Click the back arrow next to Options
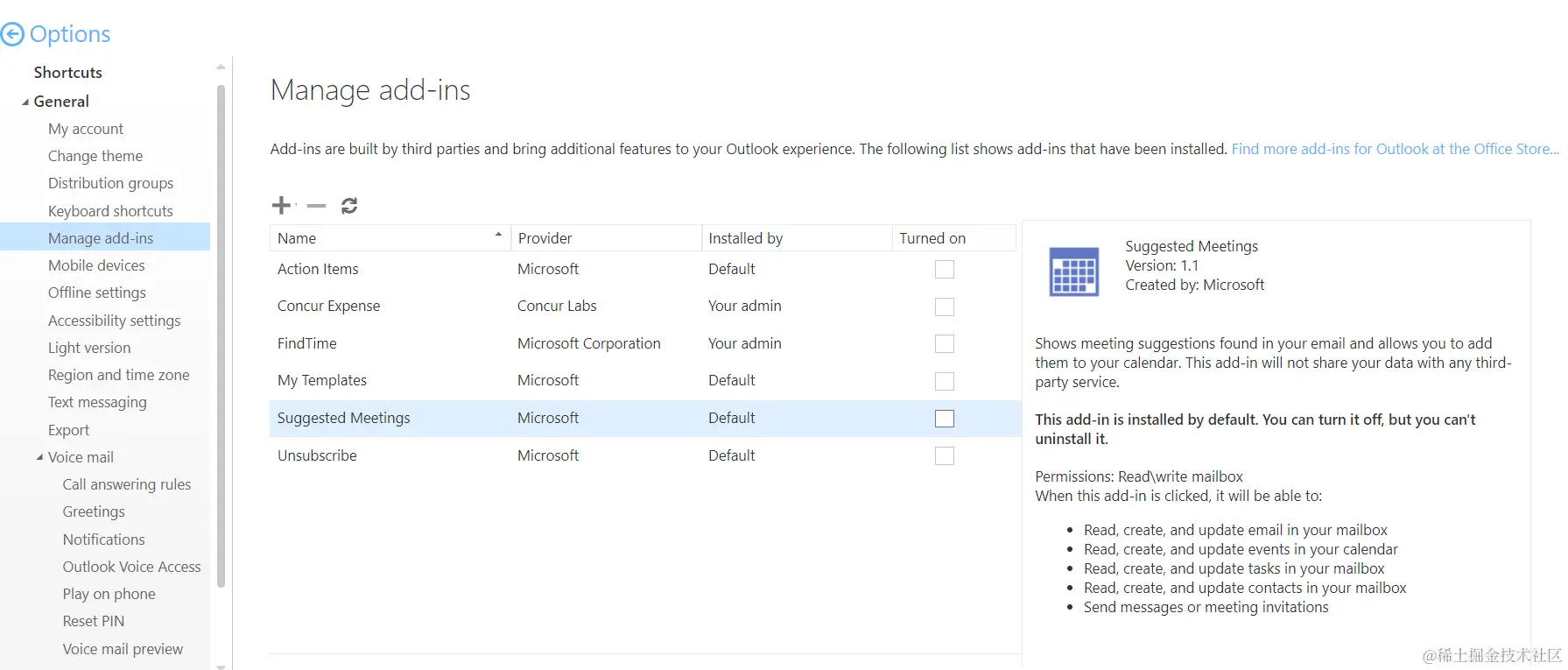Viewport: 1568px width, 670px height. pyautogui.click(x=12, y=34)
